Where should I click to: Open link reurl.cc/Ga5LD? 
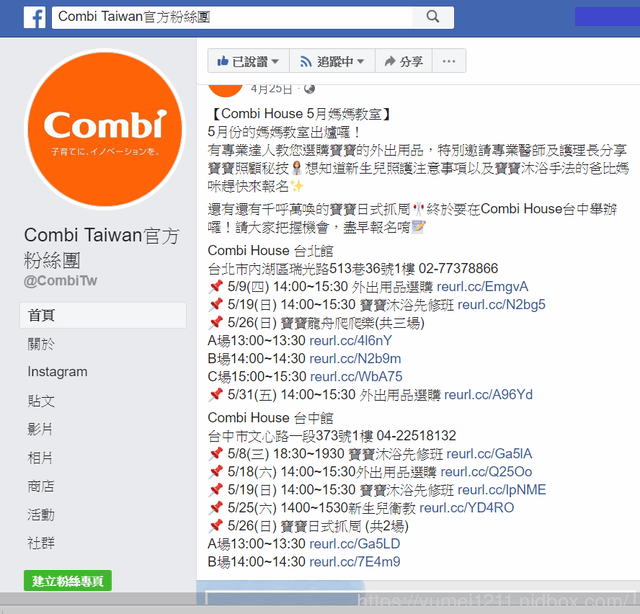coord(355,544)
